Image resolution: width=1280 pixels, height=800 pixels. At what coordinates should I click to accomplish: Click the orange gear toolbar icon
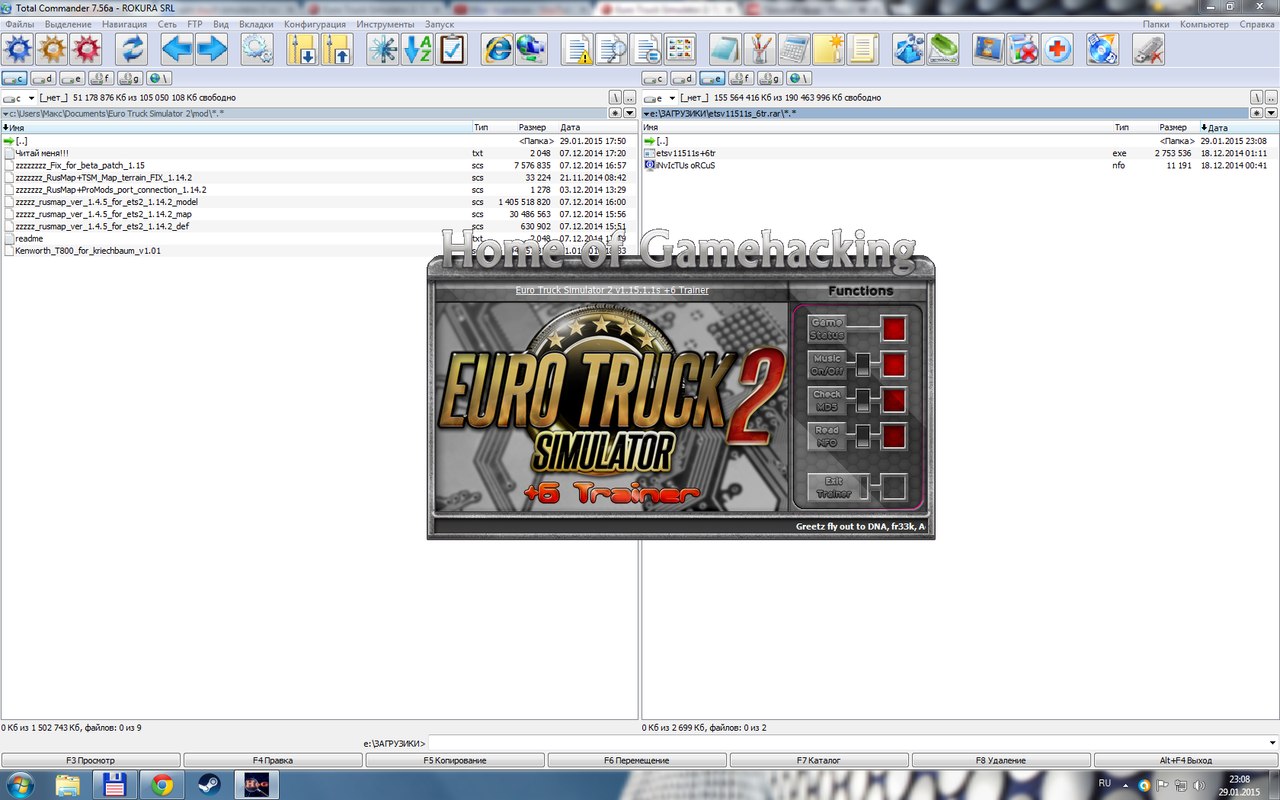click(x=52, y=49)
